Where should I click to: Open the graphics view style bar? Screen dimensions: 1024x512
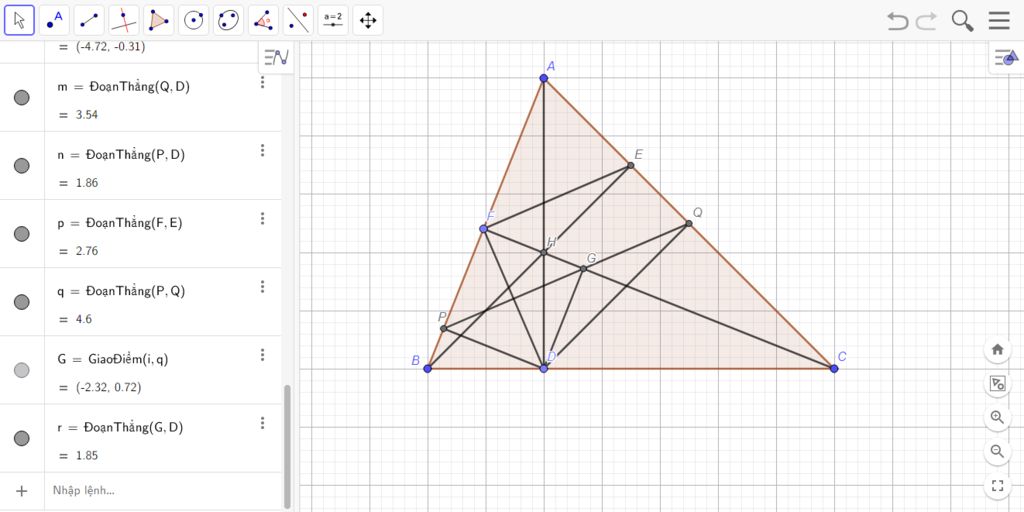(1006, 59)
